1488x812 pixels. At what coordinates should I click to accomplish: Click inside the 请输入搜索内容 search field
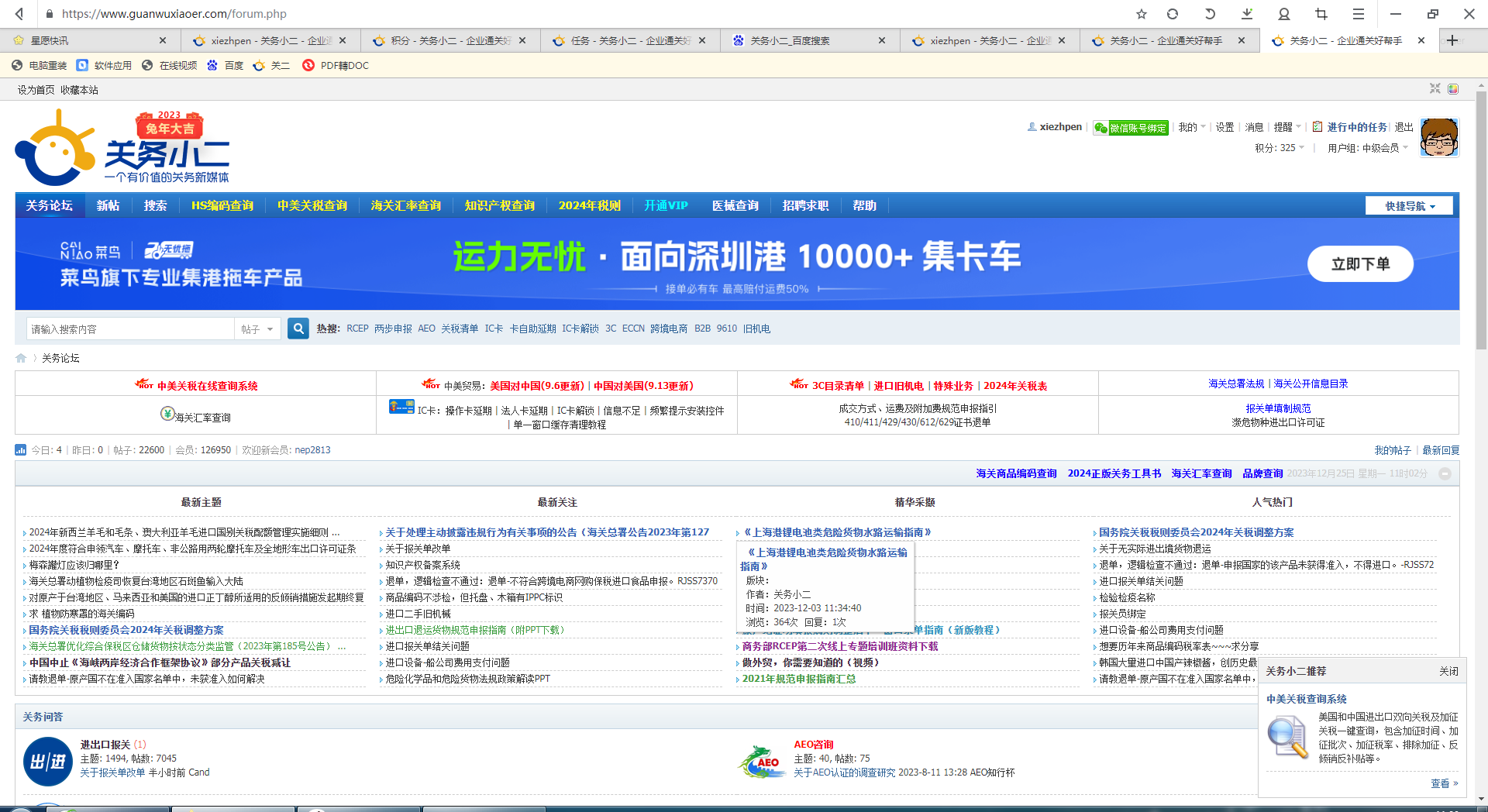pyautogui.click(x=130, y=329)
